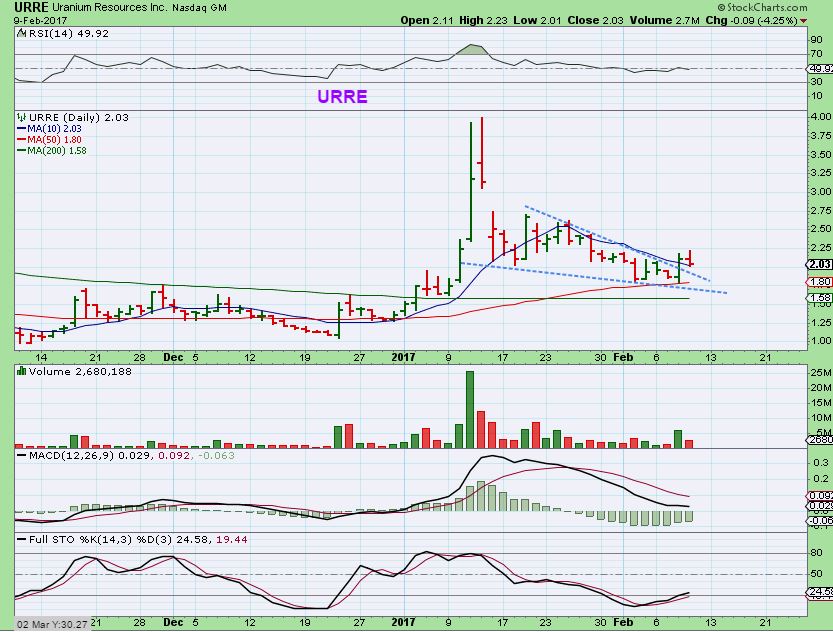The height and width of the screenshot is (632, 833).
Task: Click the URRE Daily bar chart icon
Action: 21,117
